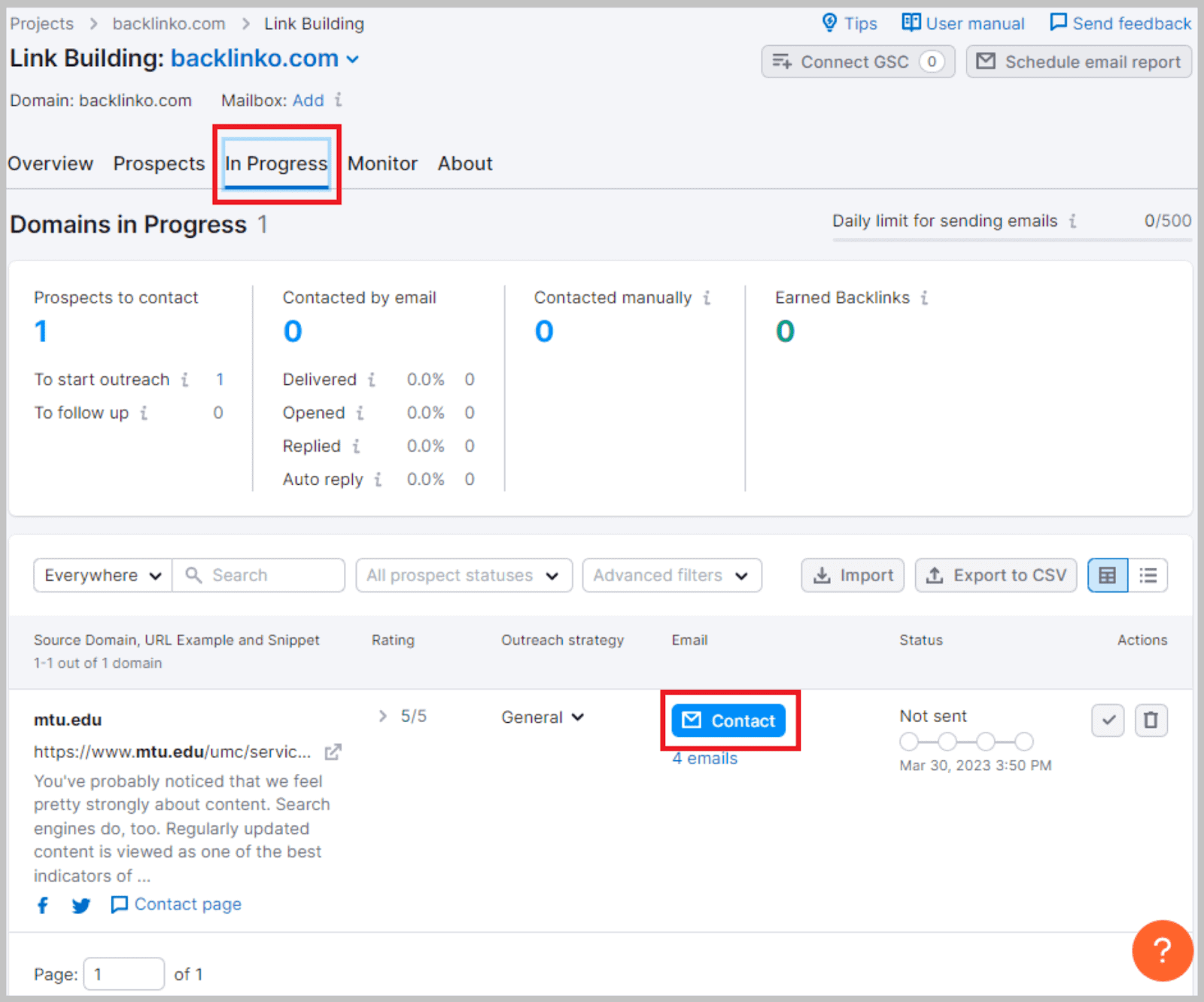Screen dimensions: 1204x1002
Task: Click info icon next to To follow up
Action: coord(144,413)
